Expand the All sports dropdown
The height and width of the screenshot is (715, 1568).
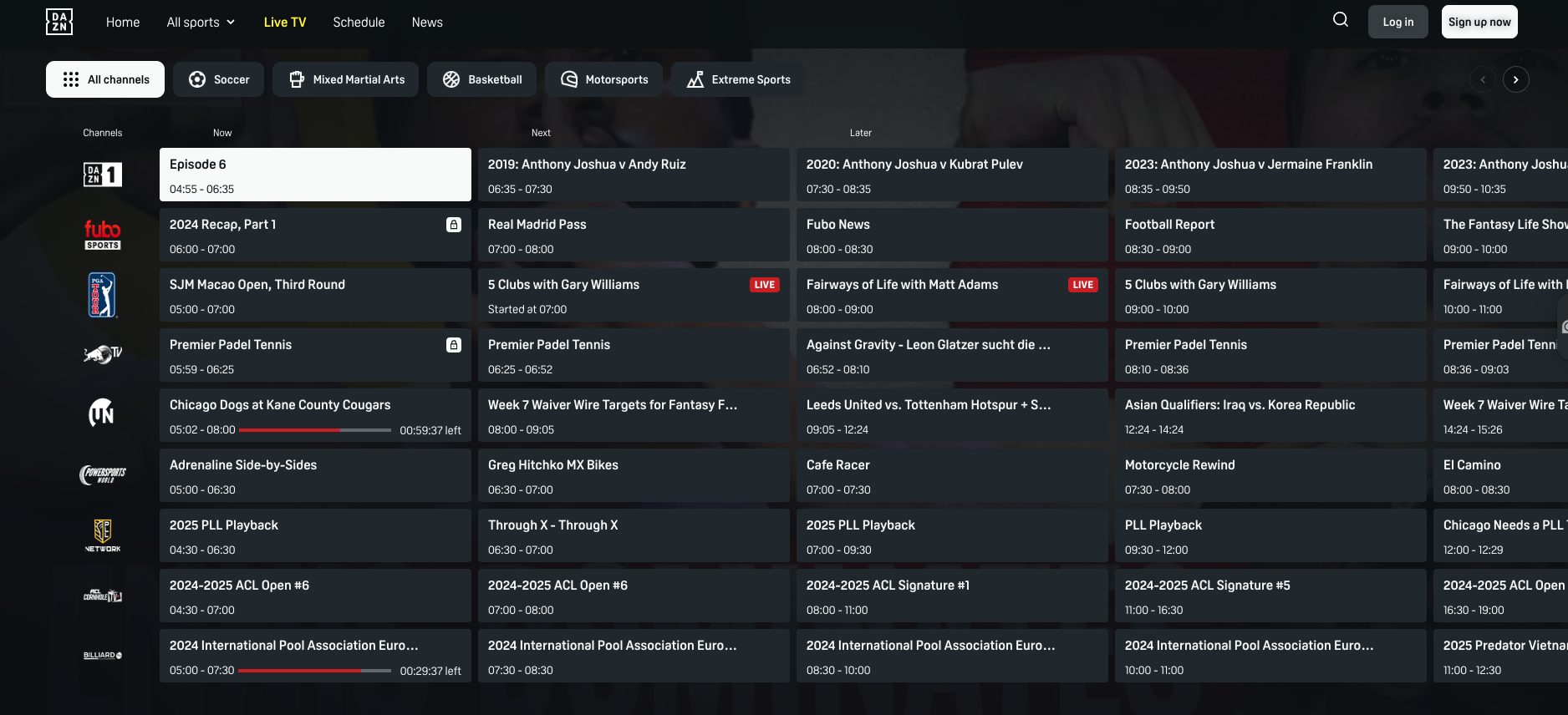pos(201,23)
